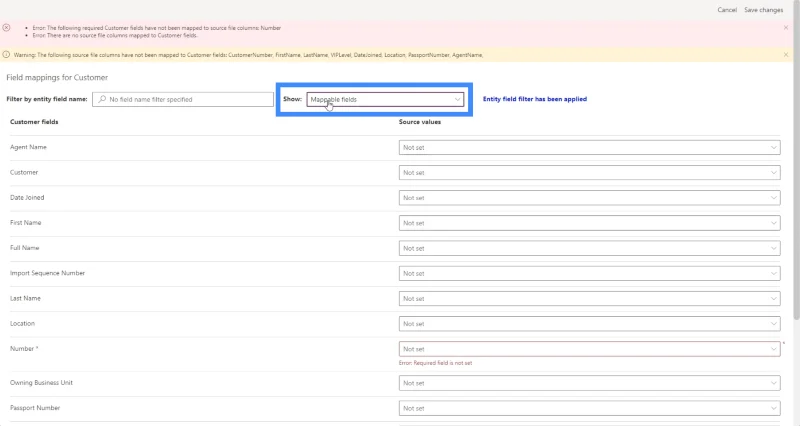800x426 pixels.
Task: Click the search magnifier in filter box
Action: [x=102, y=99]
